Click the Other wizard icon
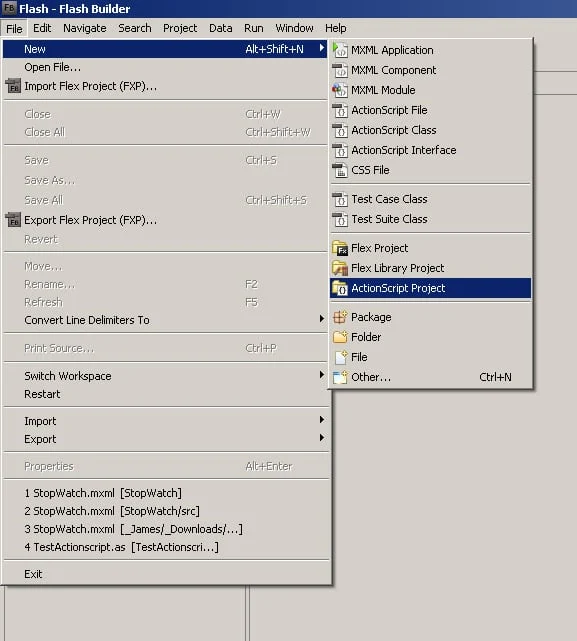This screenshot has height=641, width=577. tap(340, 377)
